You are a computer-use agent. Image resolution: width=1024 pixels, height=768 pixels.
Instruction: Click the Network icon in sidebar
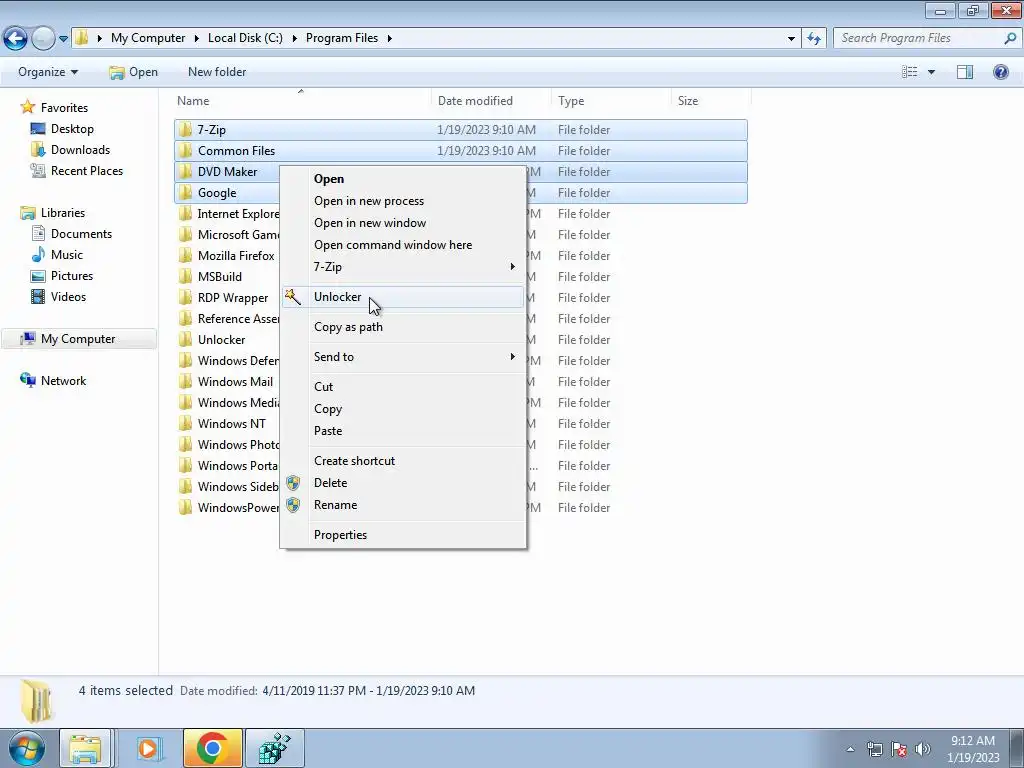pos(27,380)
